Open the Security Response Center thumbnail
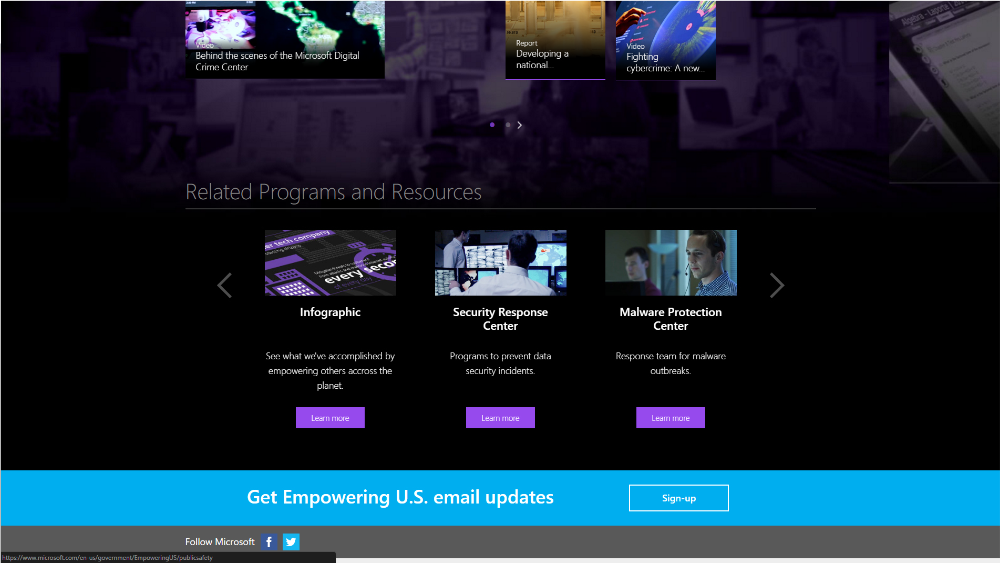 click(501, 263)
